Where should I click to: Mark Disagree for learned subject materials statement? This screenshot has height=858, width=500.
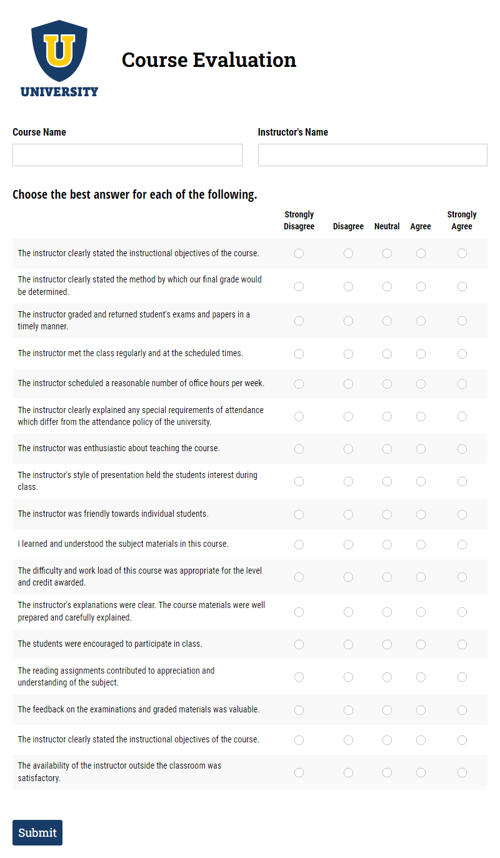tap(348, 544)
